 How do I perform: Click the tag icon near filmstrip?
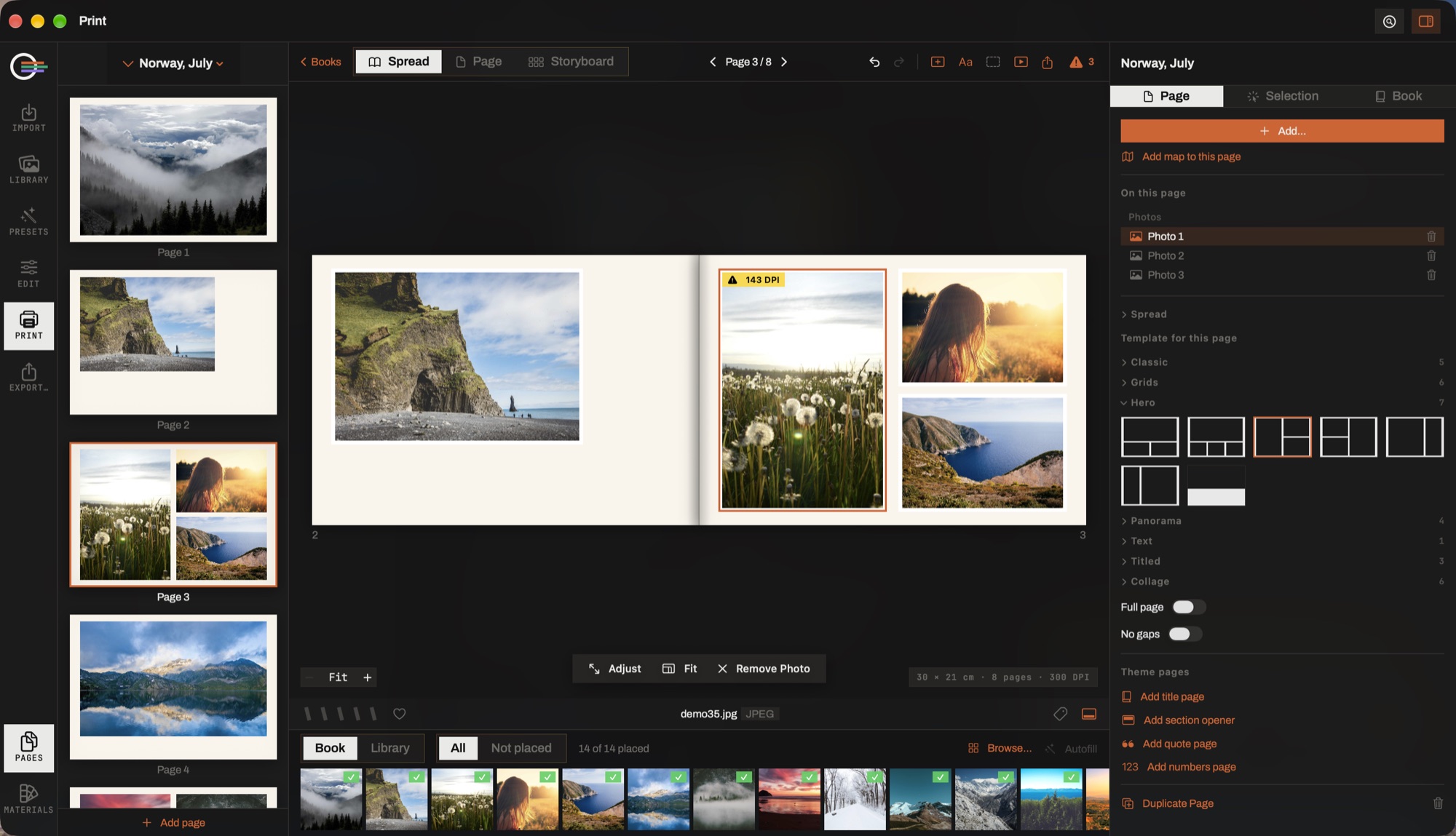coord(1060,714)
